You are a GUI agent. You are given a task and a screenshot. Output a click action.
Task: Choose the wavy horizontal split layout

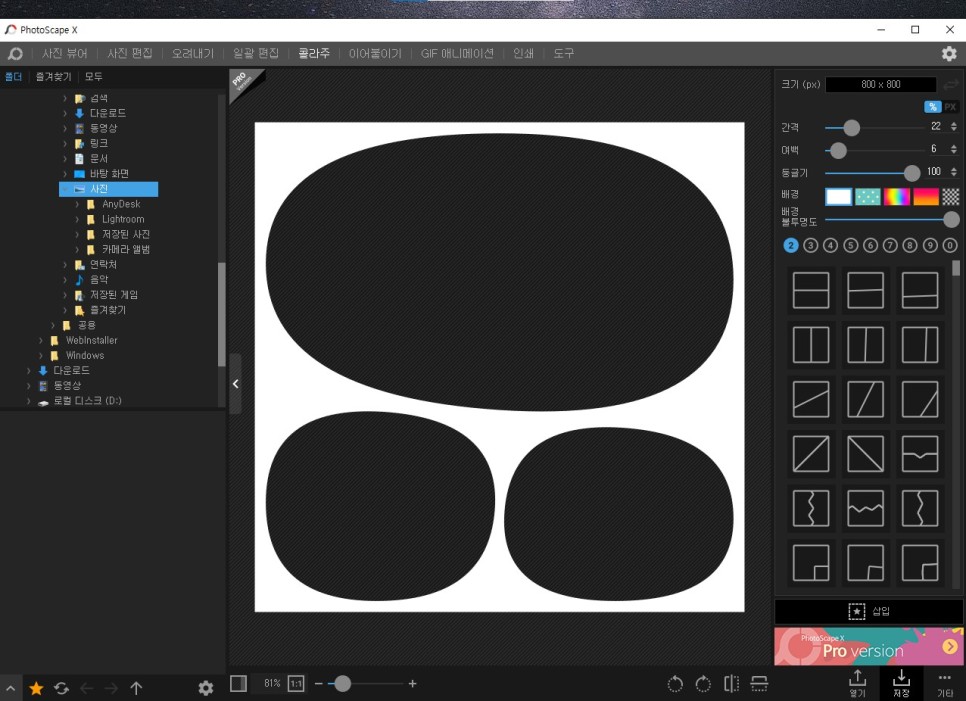(x=866, y=508)
